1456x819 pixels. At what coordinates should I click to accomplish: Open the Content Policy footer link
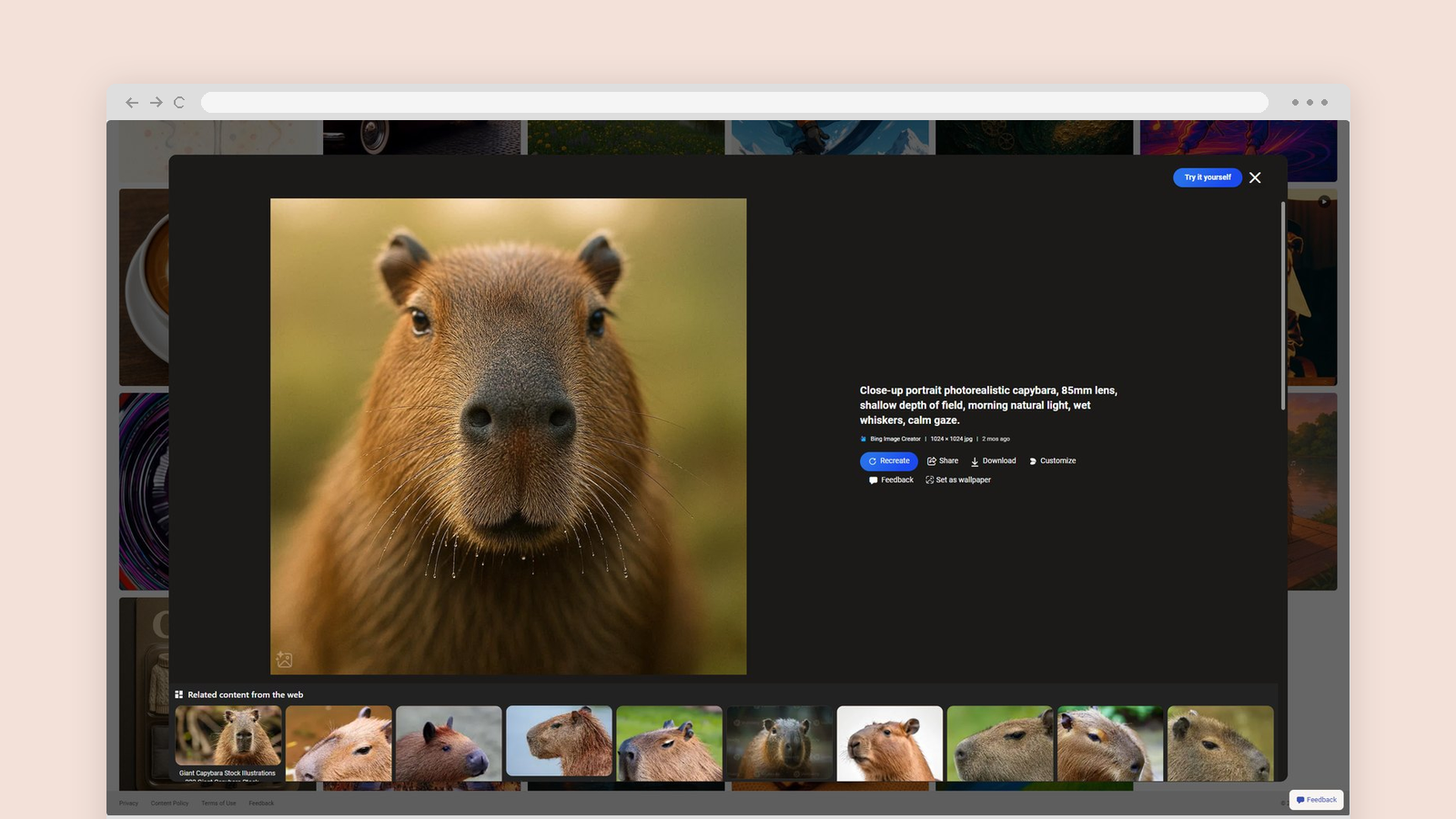pyautogui.click(x=169, y=804)
